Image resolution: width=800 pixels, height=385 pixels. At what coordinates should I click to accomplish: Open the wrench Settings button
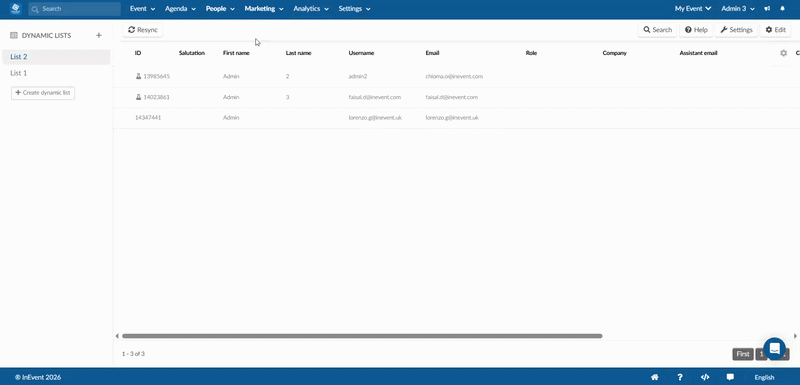pos(736,30)
